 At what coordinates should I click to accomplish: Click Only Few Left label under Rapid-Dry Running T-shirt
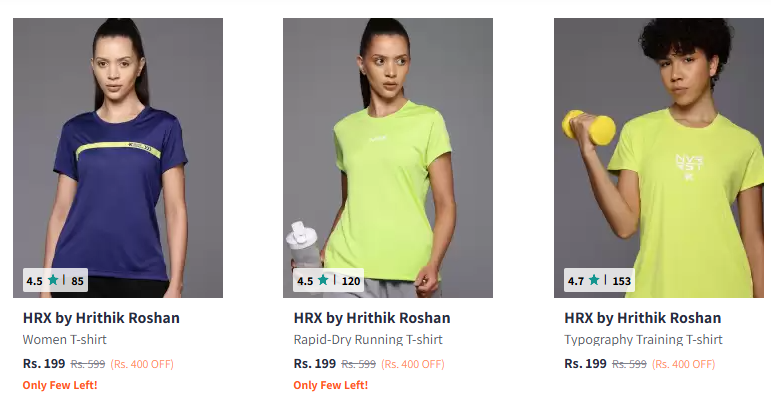point(331,385)
